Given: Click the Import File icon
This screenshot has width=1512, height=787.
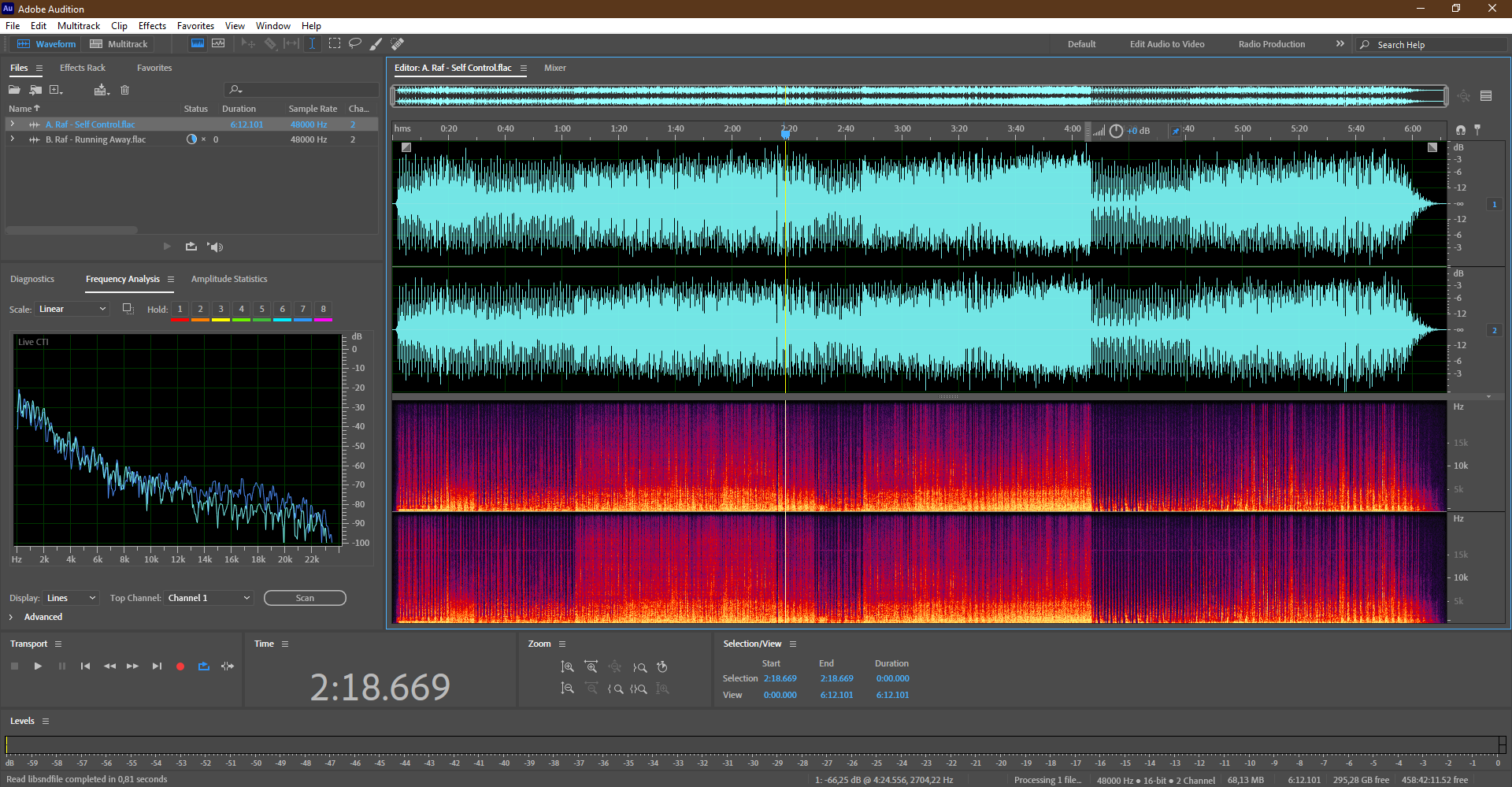Looking at the screenshot, I should (x=35, y=90).
